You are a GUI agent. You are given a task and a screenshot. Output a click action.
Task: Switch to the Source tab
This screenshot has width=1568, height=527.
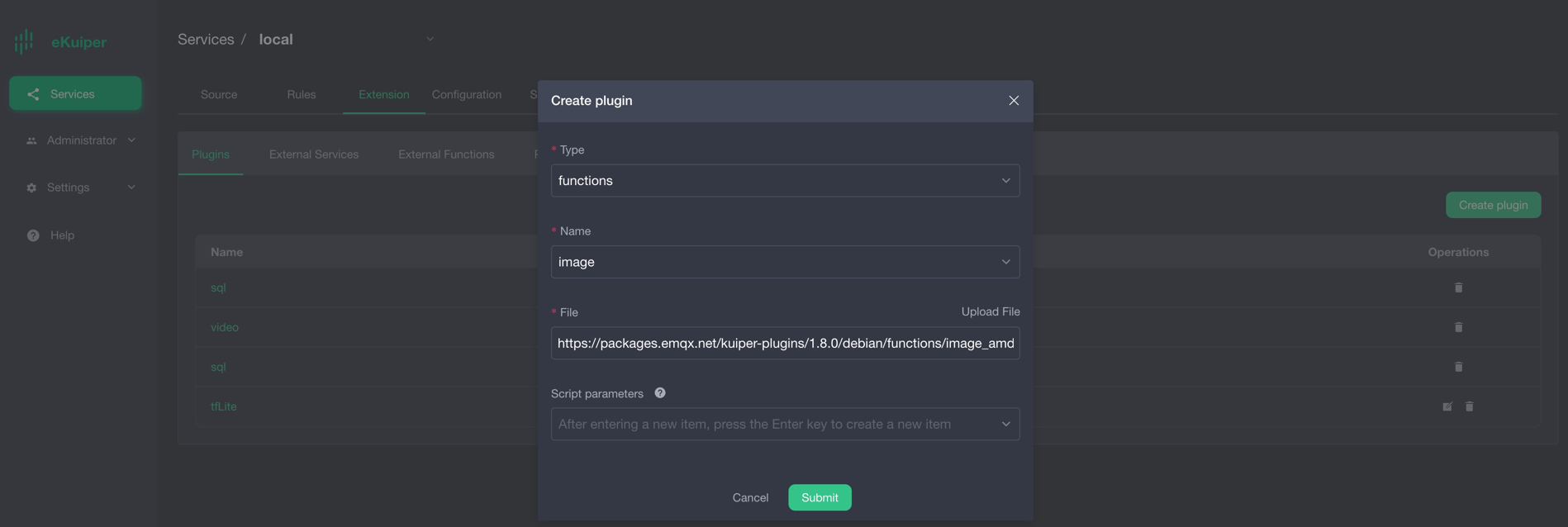pyautogui.click(x=219, y=94)
